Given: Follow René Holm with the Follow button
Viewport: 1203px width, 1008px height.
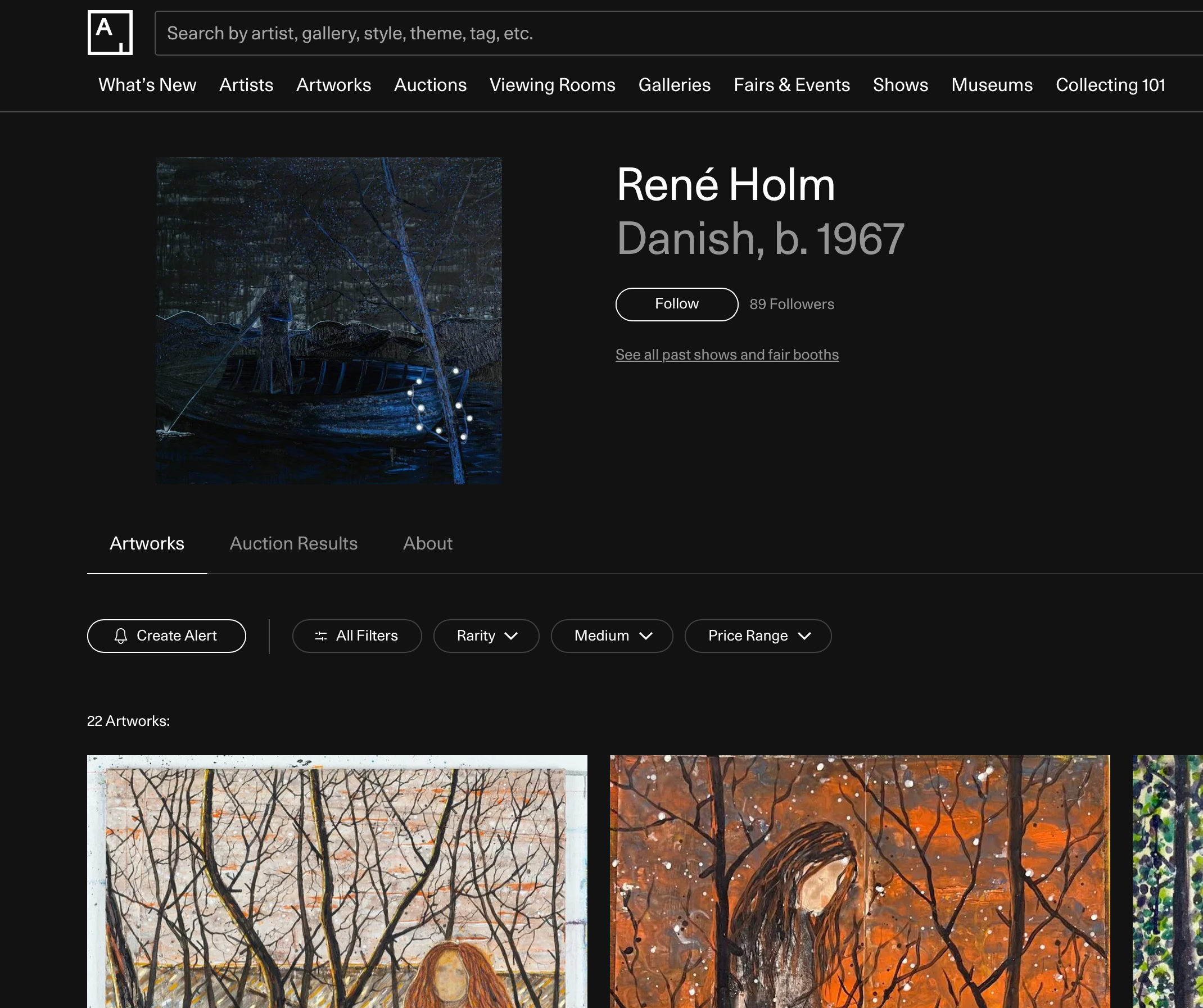Looking at the screenshot, I should tap(676, 304).
